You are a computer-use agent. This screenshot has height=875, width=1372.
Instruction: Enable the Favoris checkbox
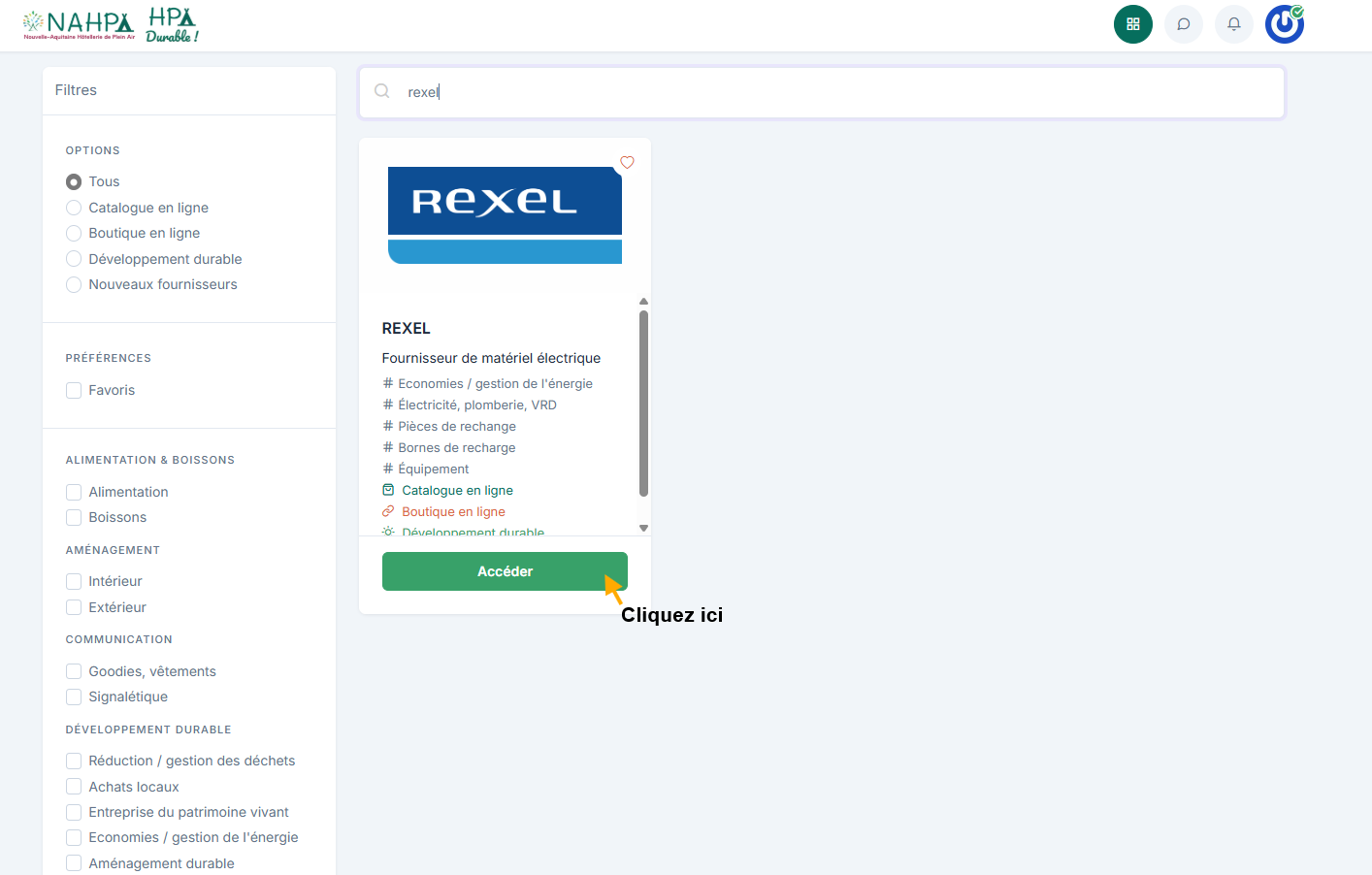click(74, 390)
